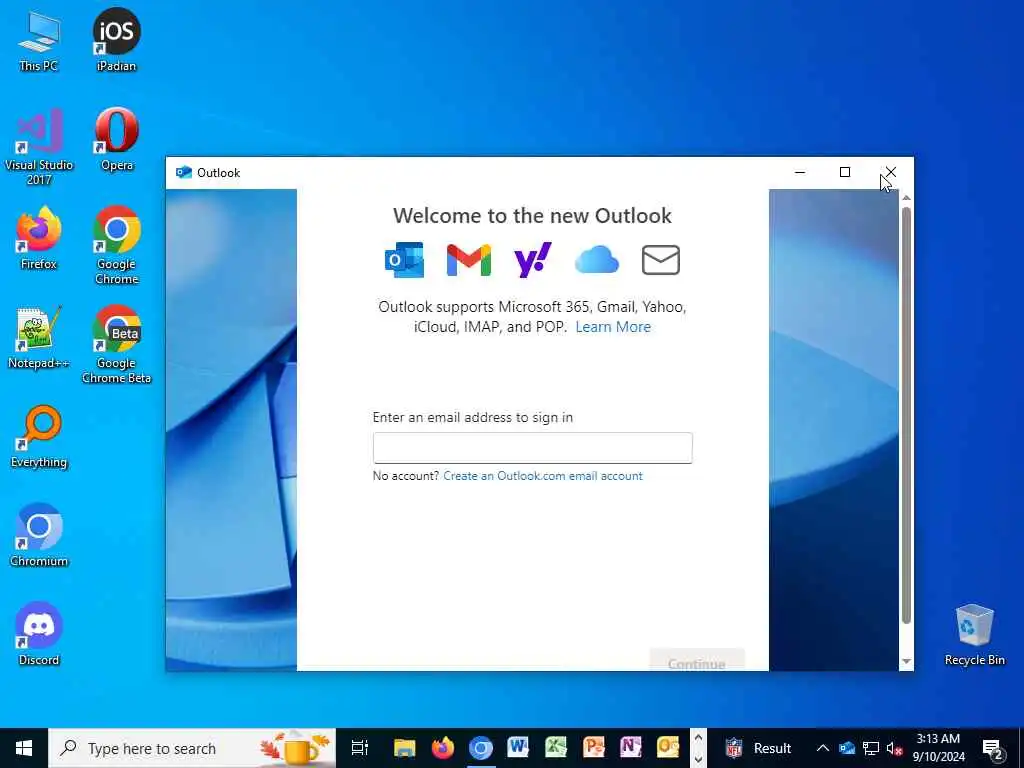Open Excel from taskbar
The image size is (1024, 768).
click(556, 748)
